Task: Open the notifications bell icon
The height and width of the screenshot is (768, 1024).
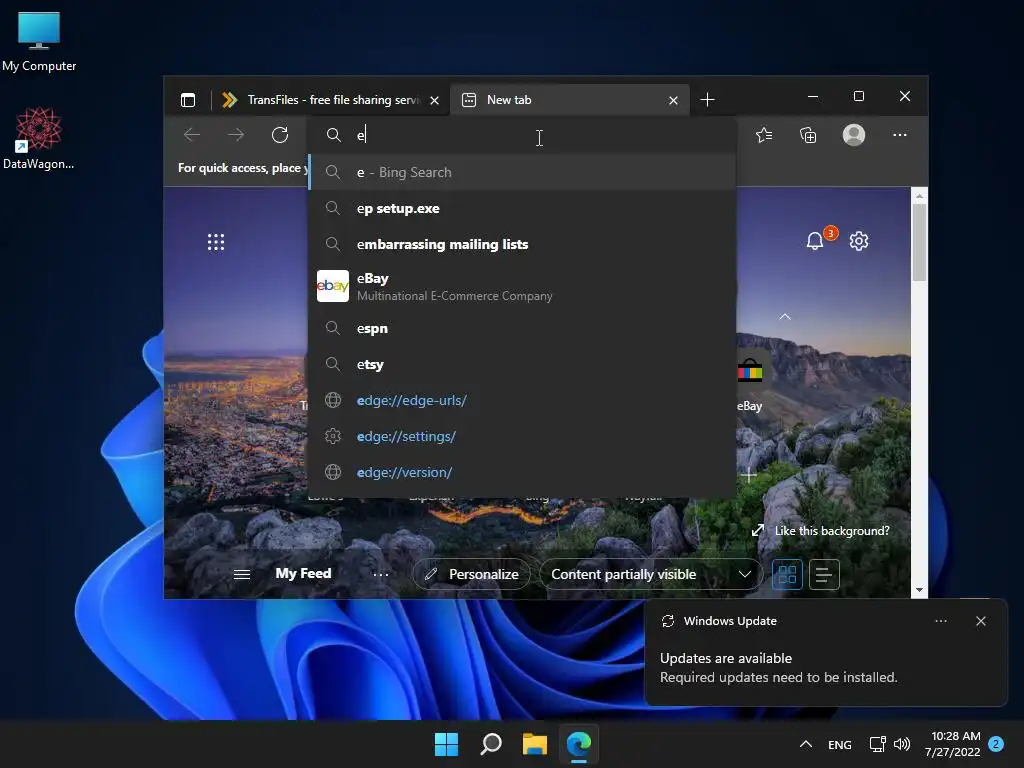Action: (815, 241)
